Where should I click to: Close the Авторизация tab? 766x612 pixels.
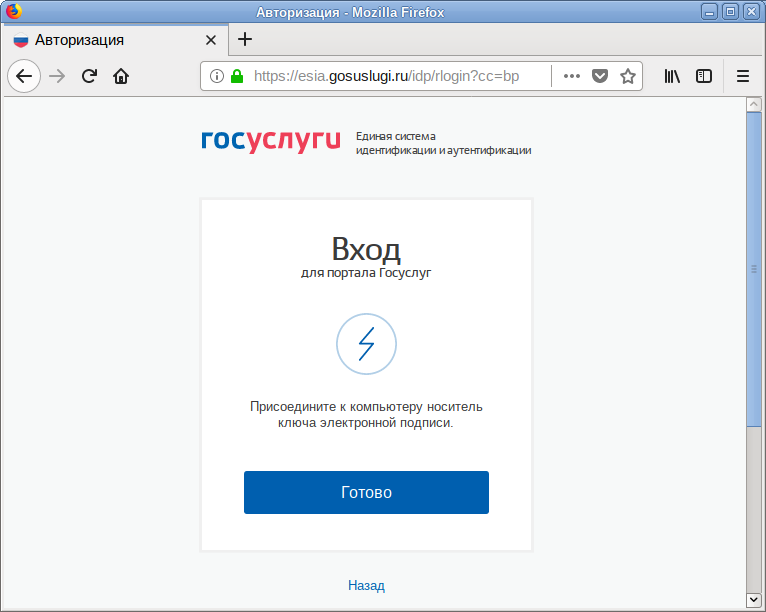point(211,40)
